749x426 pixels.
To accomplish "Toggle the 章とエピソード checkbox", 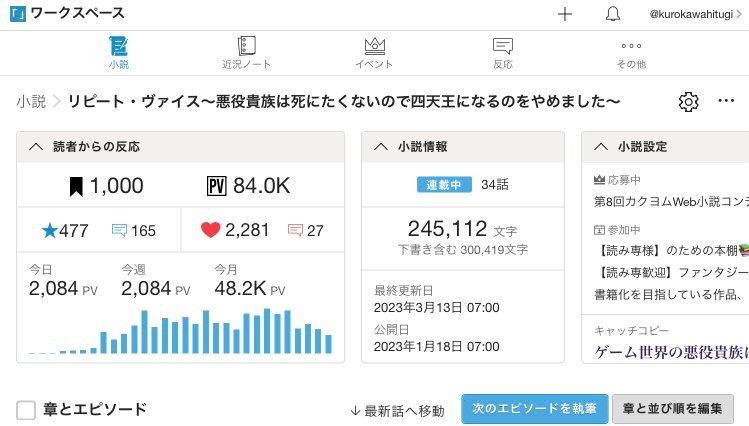I will (27, 410).
